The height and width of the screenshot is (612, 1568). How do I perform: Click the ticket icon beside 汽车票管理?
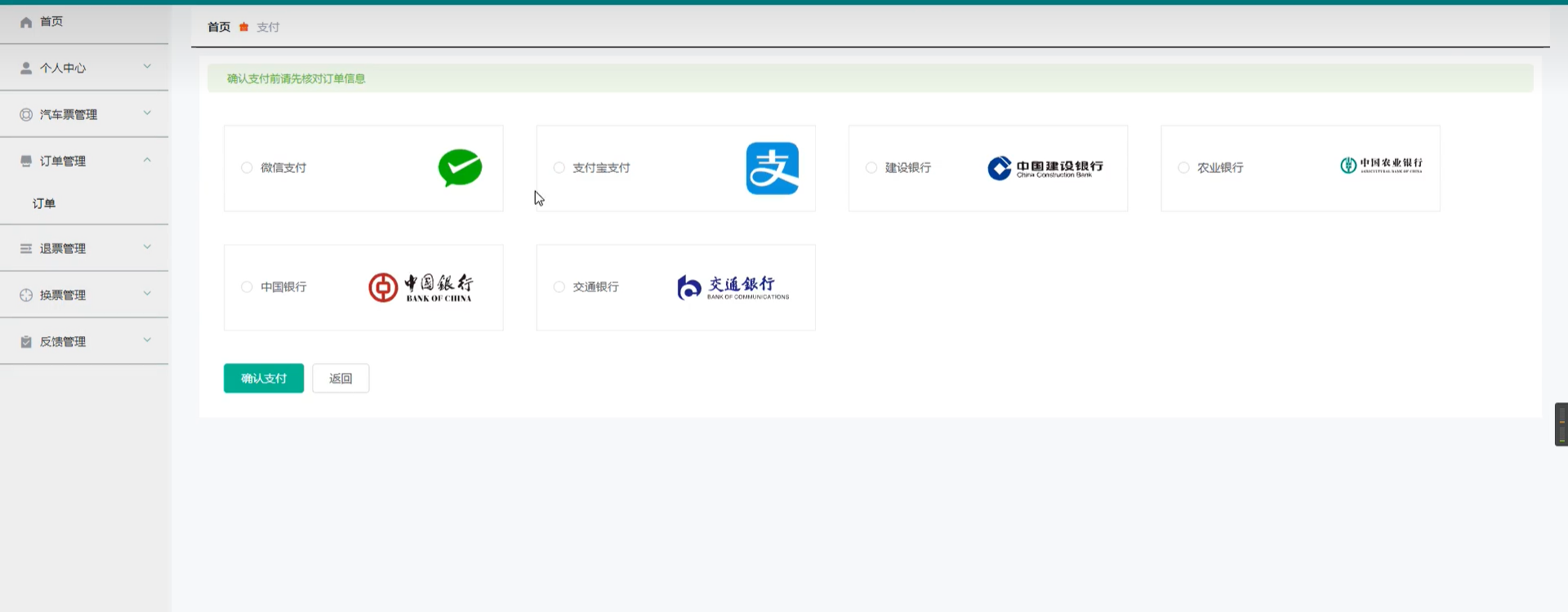coord(26,114)
